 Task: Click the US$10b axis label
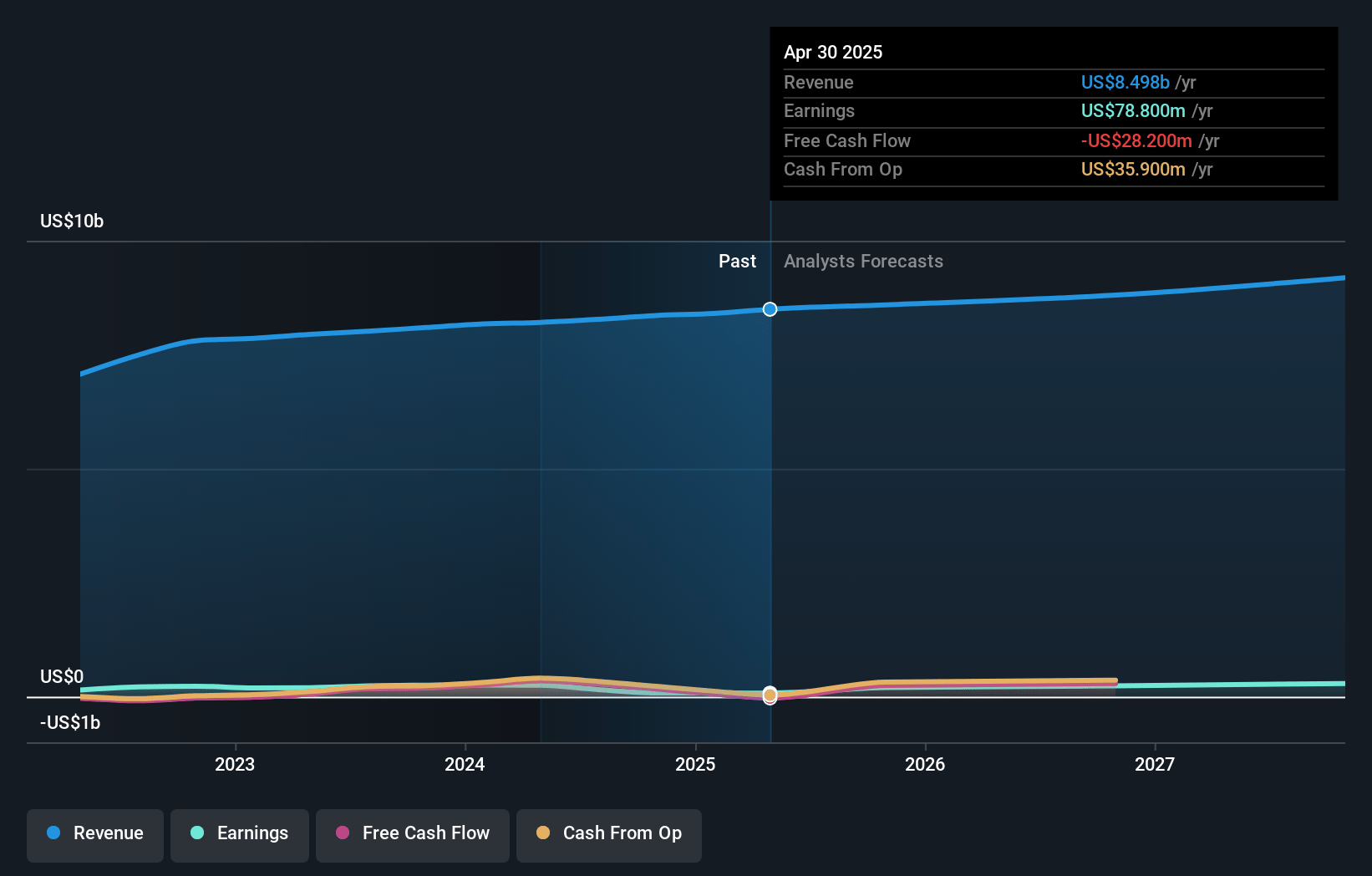tap(72, 221)
